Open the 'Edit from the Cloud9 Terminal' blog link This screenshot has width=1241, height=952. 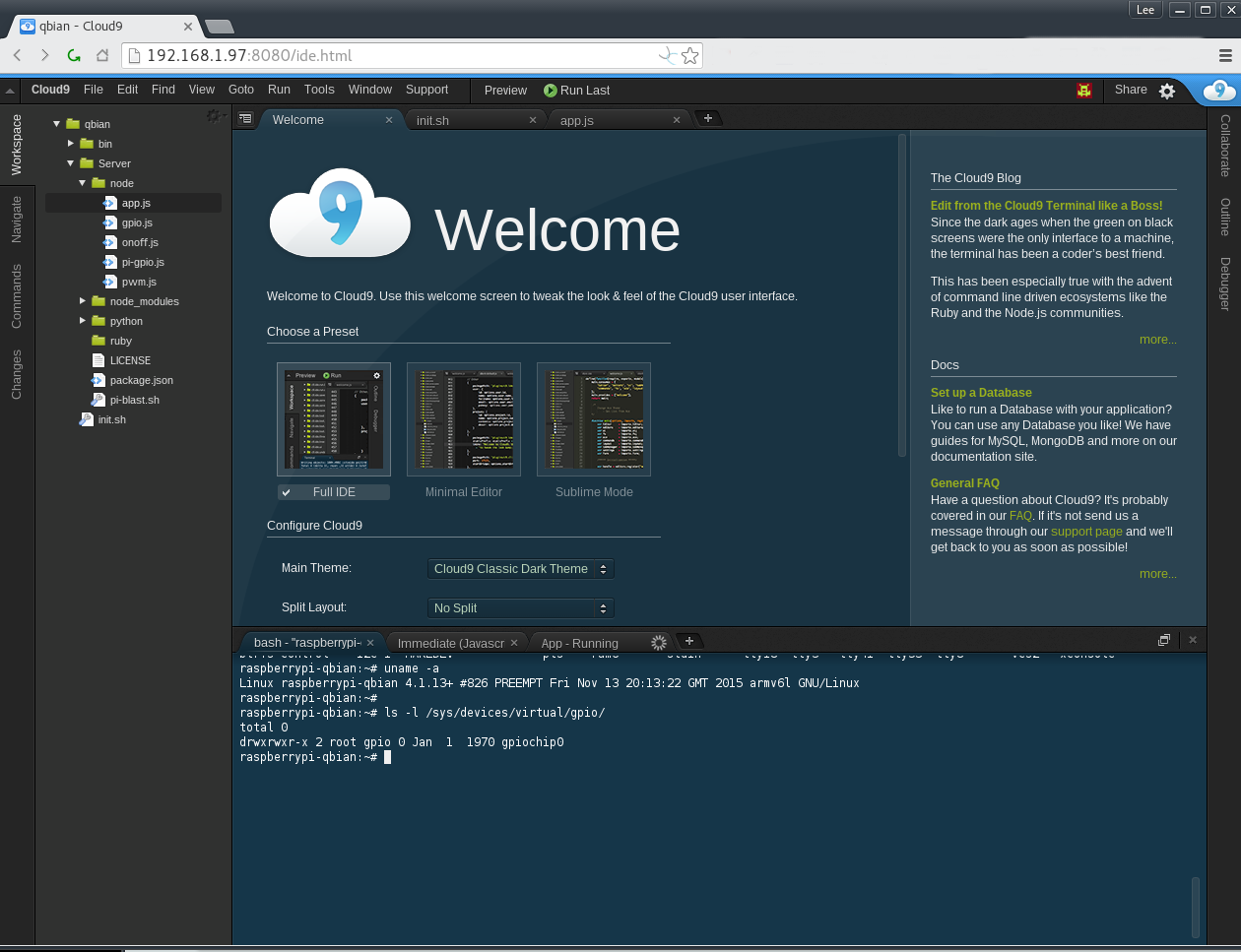pos(1047,206)
